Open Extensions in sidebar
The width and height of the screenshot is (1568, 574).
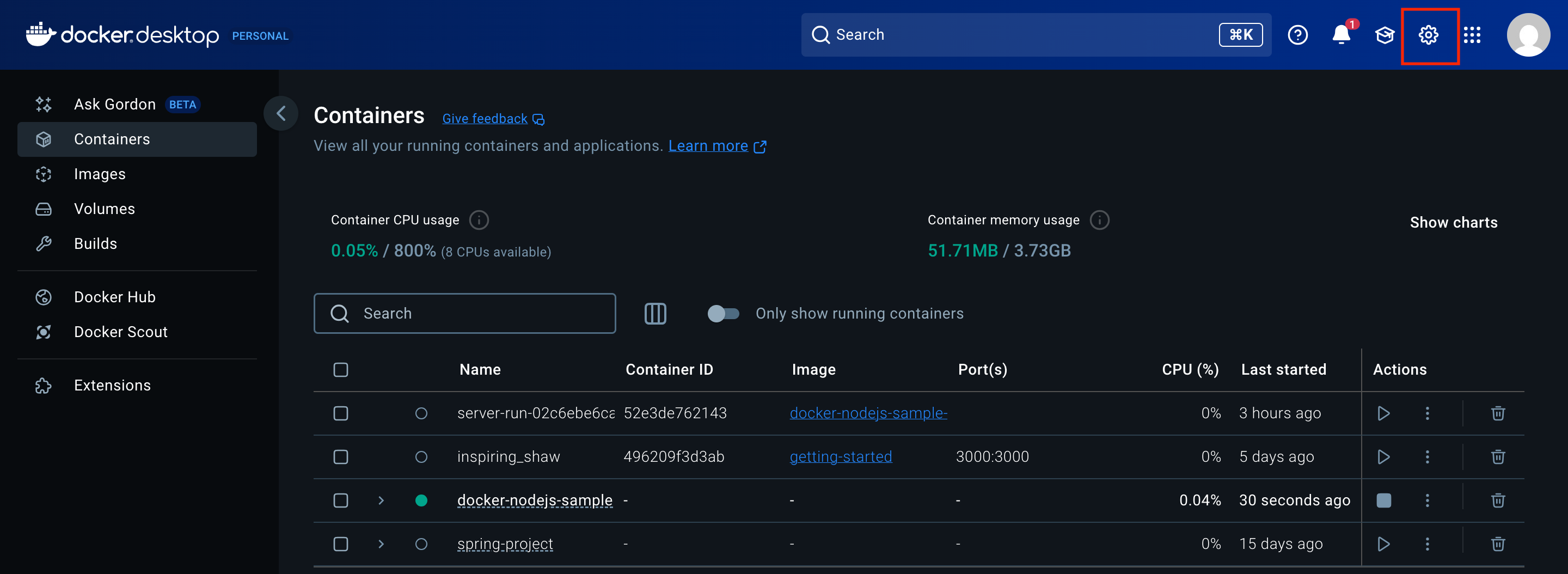click(137, 386)
